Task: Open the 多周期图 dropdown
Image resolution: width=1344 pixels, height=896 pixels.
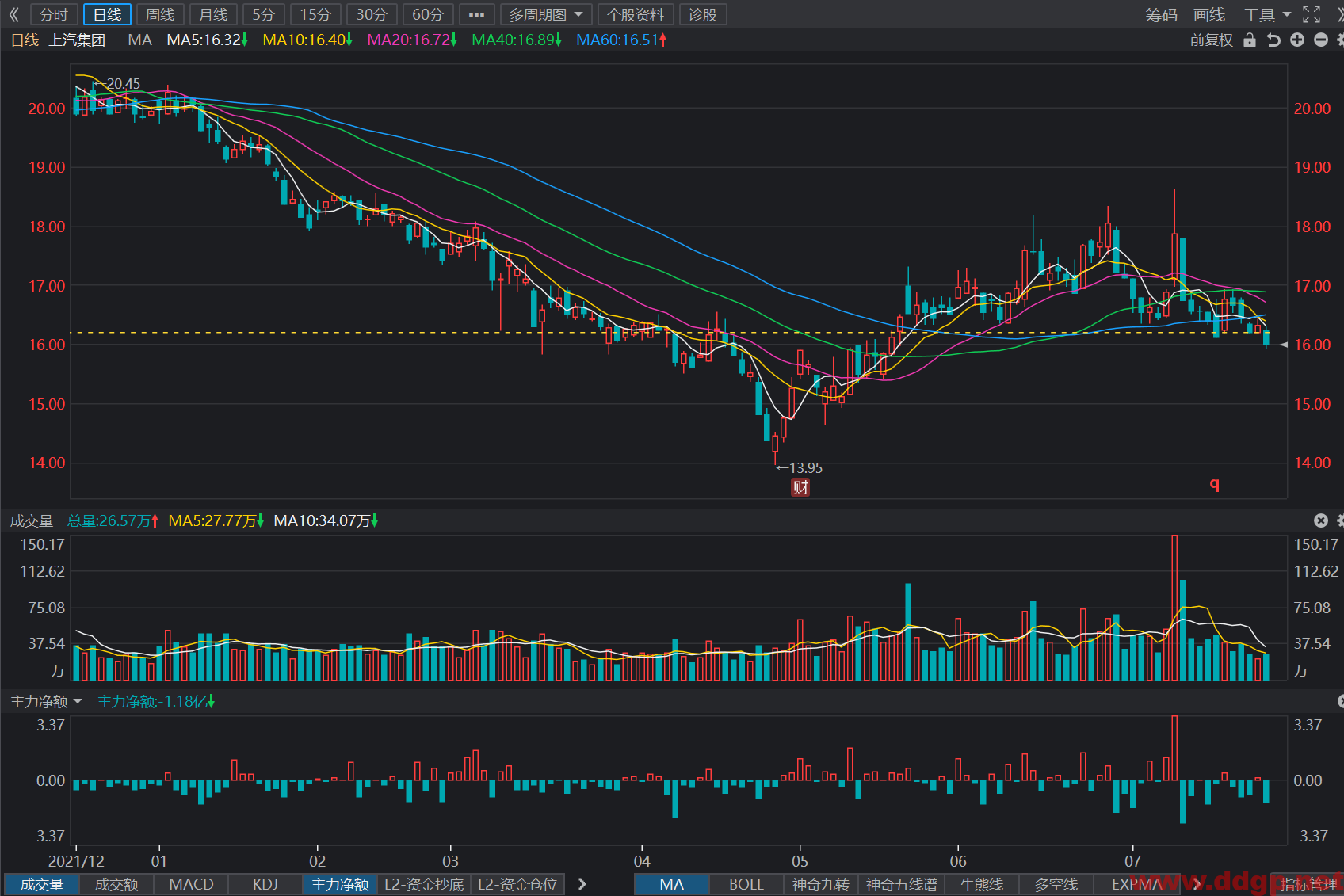Action: tap(546, 14)
